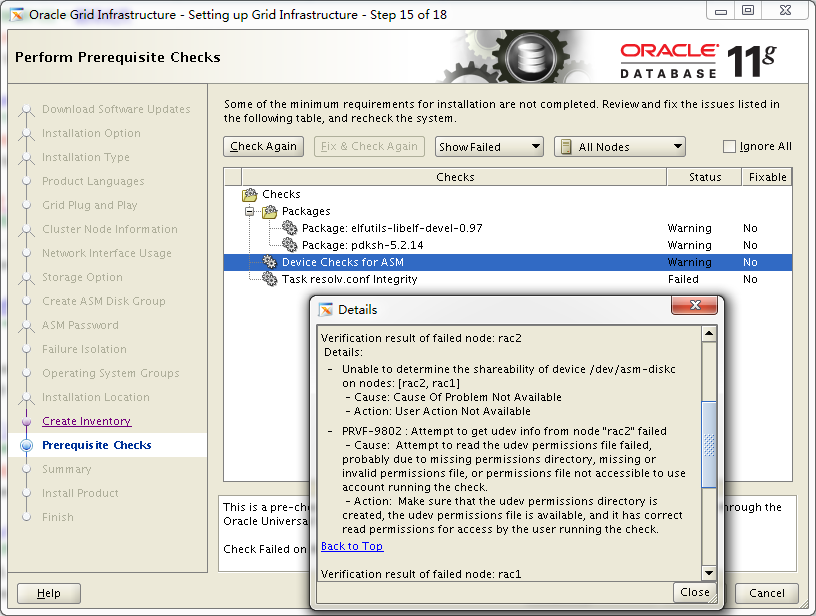Click the Details dialog scrollbar thumb
816x616 pixels.
(x=709, y=444)
